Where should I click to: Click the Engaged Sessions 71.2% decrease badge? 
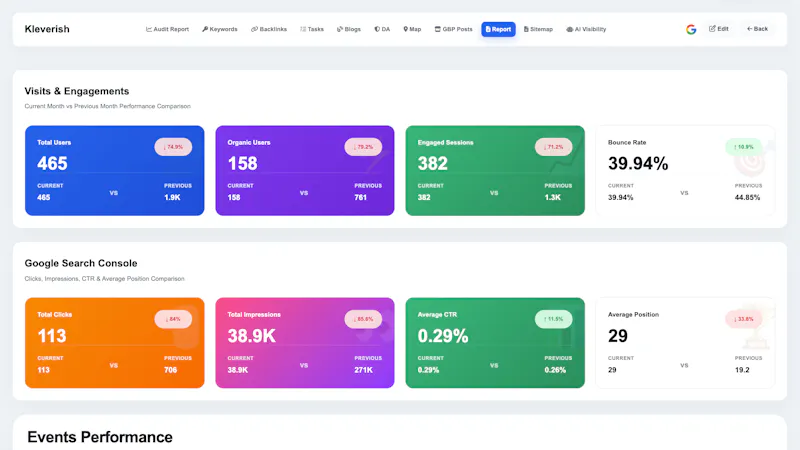554,147
